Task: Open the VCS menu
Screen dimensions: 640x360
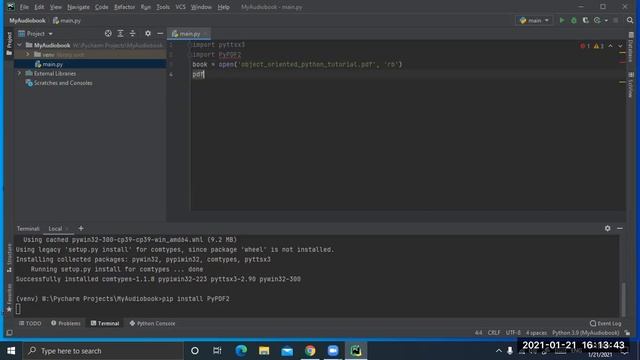Action: (x=180, y=7)
